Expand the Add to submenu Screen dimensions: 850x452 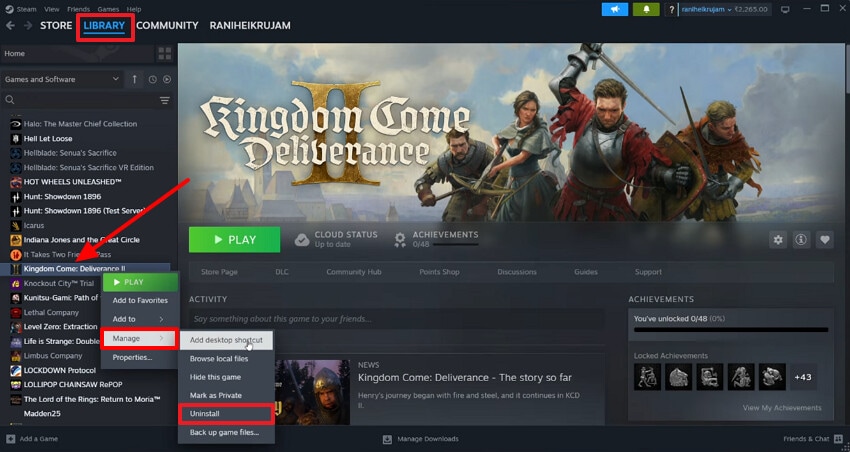tap(139, 319)
